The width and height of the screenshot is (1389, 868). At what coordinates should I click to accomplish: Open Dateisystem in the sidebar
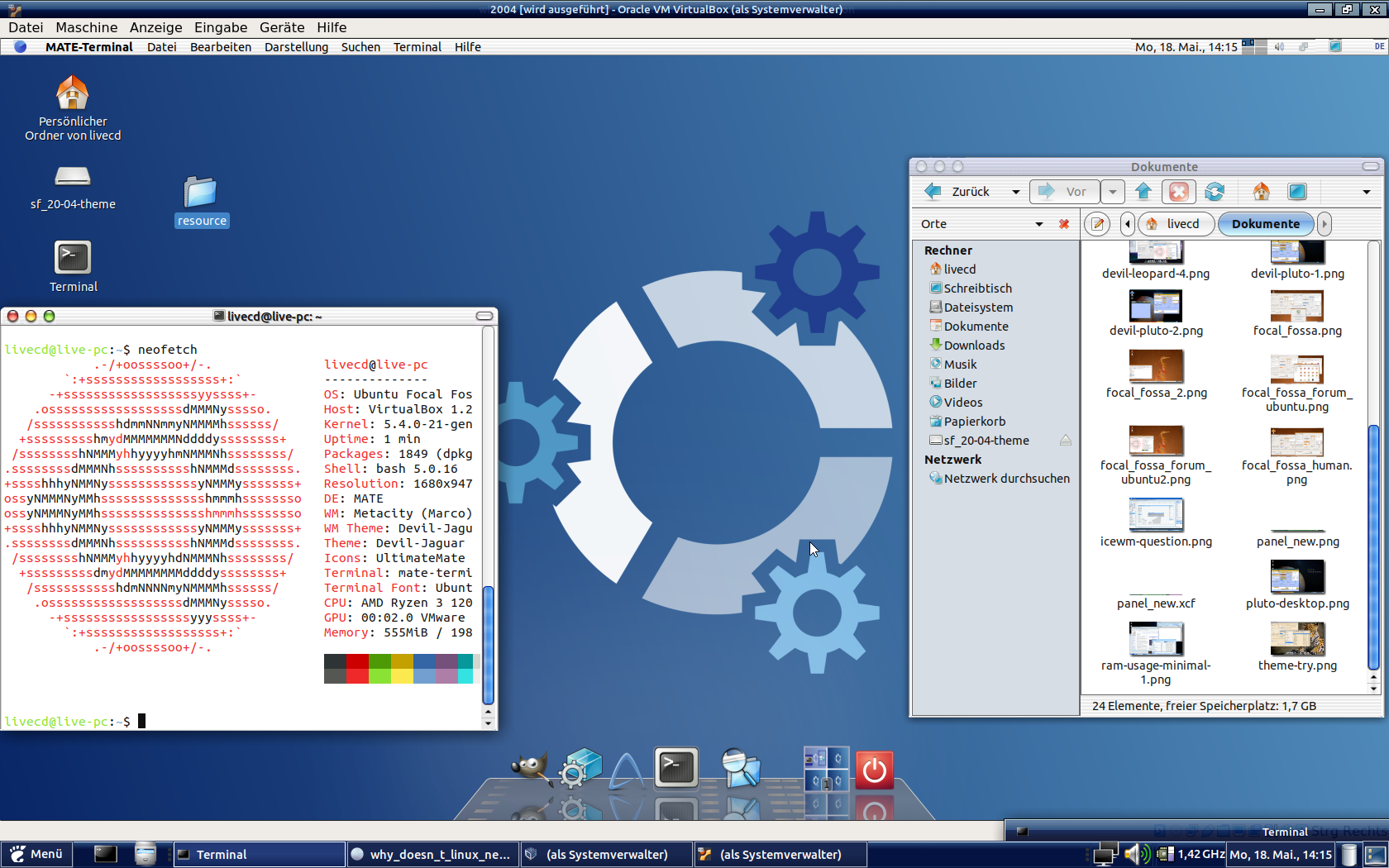point(978,308)
